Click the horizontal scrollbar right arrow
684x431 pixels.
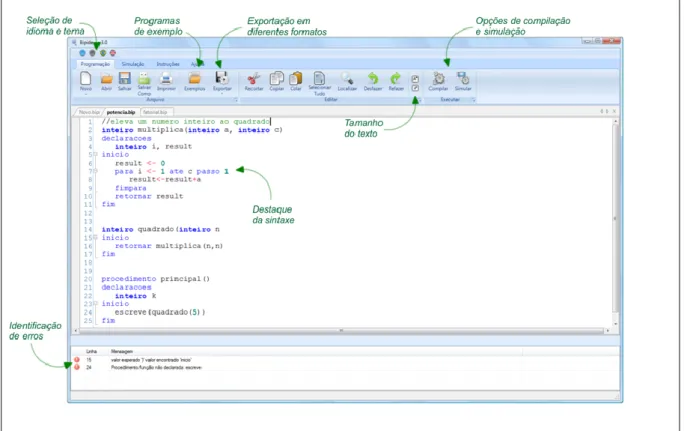coord(607,331)
